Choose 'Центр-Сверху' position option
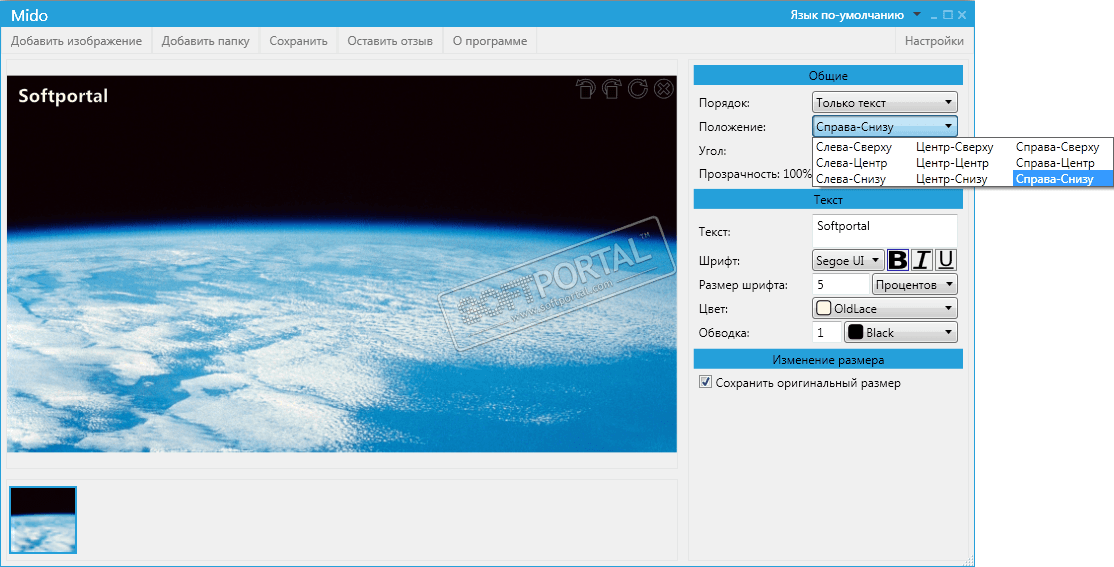The width and height of the screenshot is (1114, 567). pyautogui.click(x=954, y=147)
